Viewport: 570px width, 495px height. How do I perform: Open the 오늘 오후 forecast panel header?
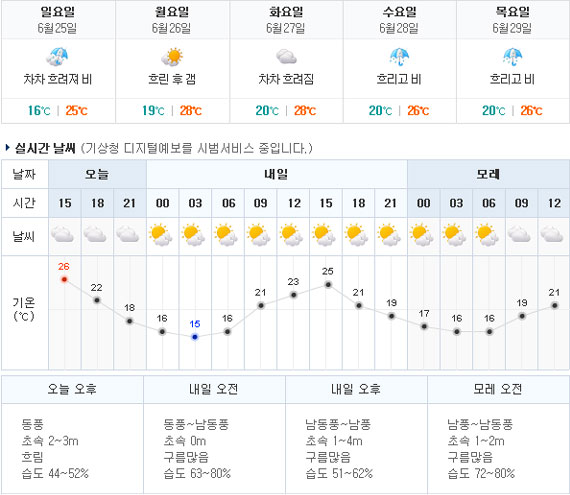(x=72, y=389)
